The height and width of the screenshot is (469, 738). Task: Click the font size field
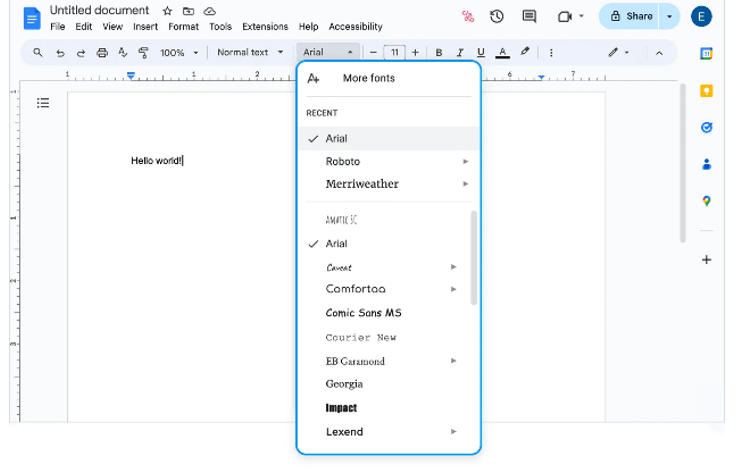394,53
